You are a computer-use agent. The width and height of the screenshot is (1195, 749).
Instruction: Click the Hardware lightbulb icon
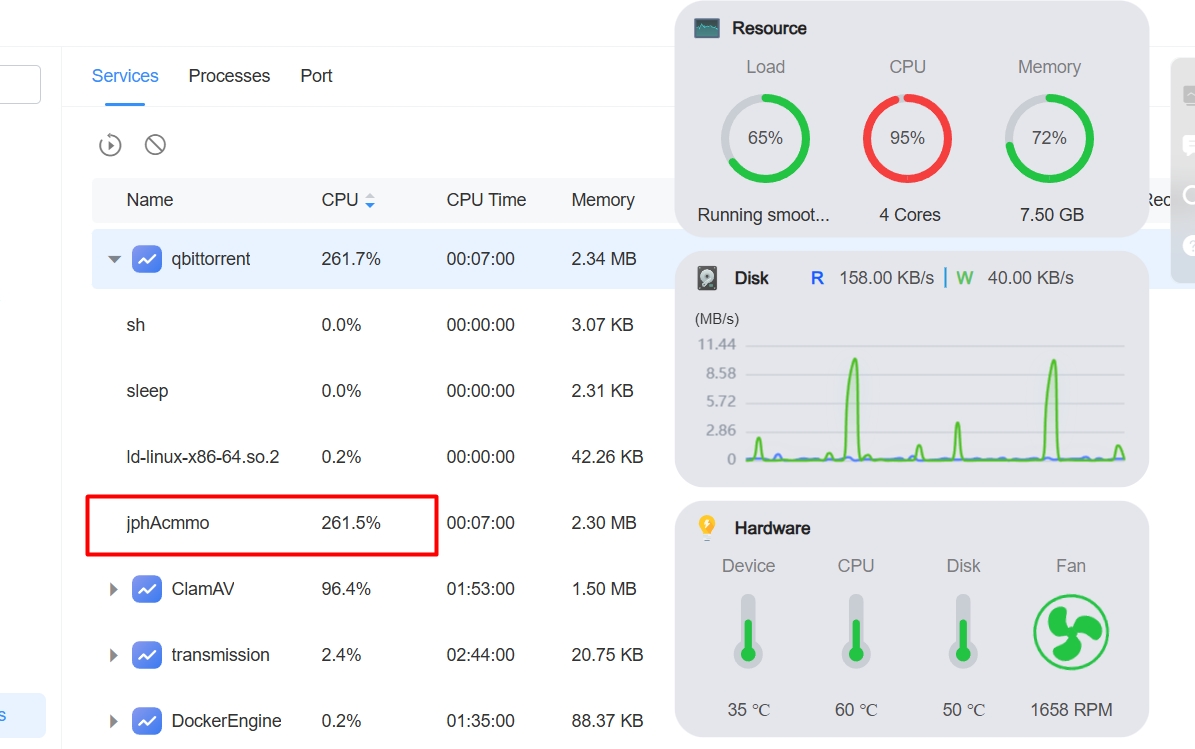[706, 527]
